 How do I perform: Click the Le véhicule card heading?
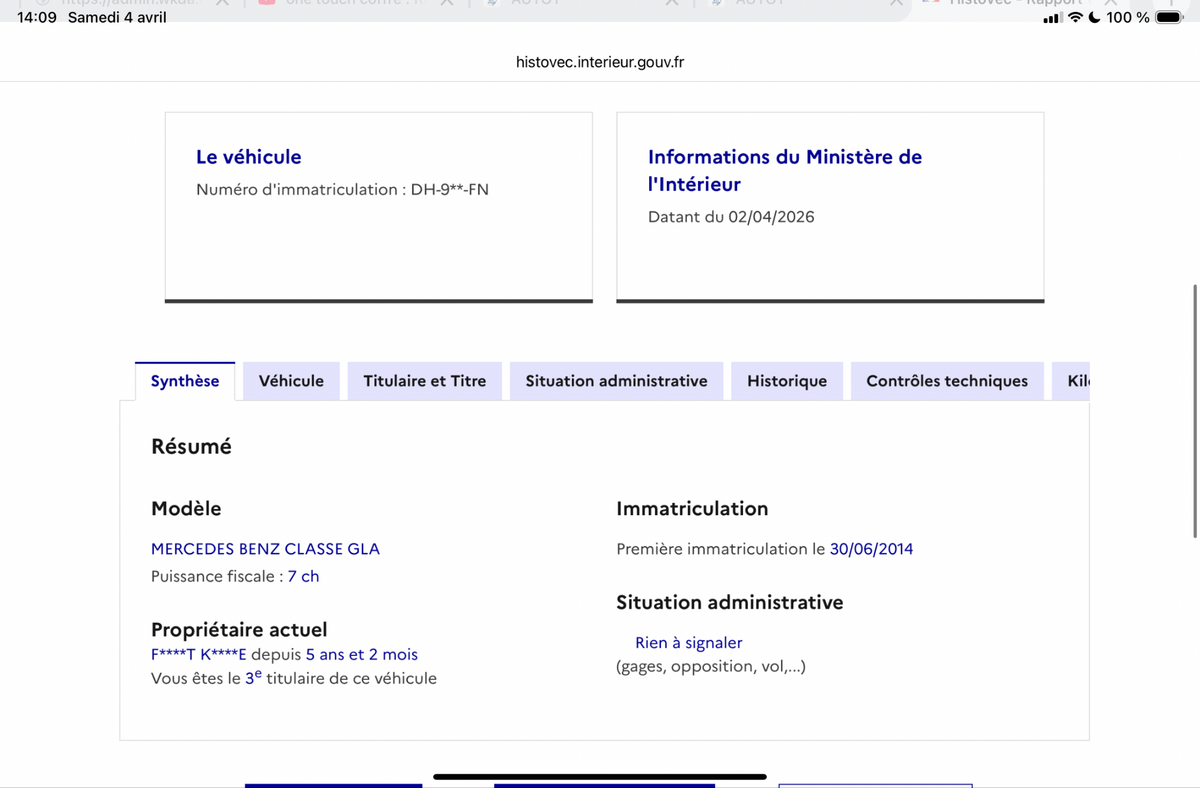coord(248,157)
